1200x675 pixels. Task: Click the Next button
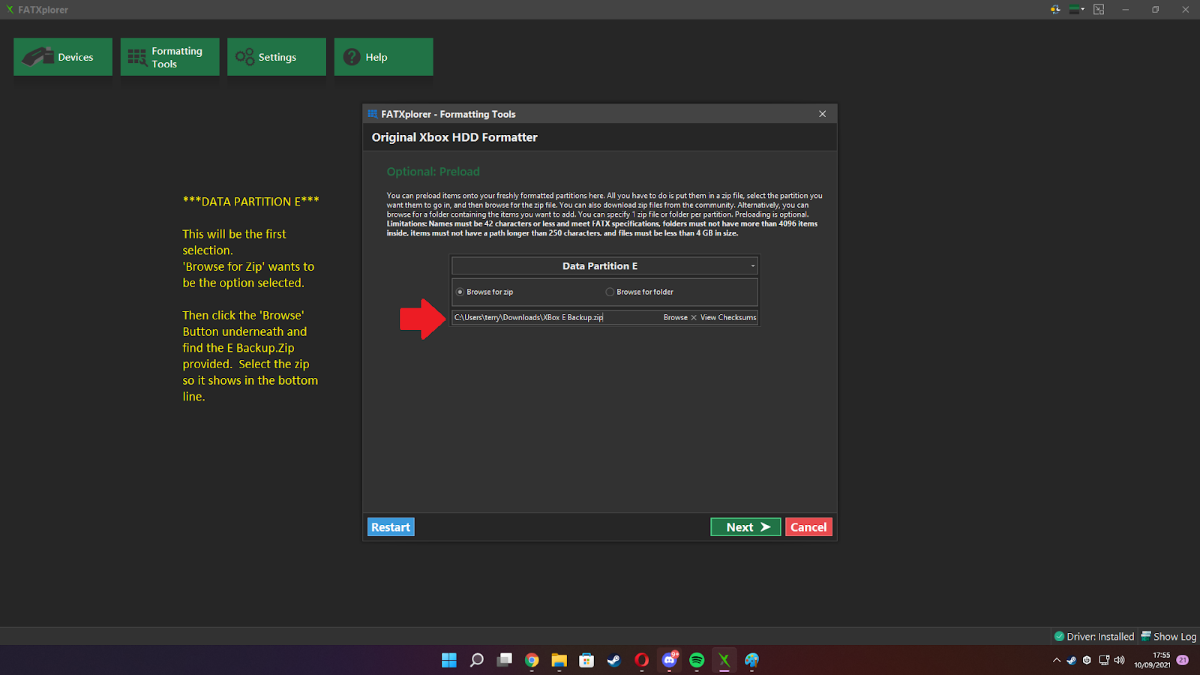click(746, 527)
